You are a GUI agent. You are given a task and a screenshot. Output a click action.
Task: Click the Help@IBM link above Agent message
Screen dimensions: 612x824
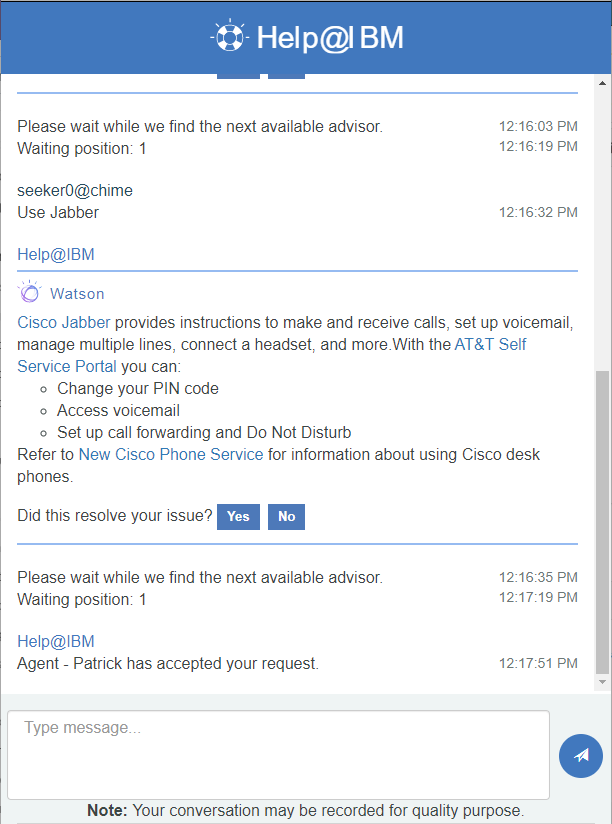point(56,641)
